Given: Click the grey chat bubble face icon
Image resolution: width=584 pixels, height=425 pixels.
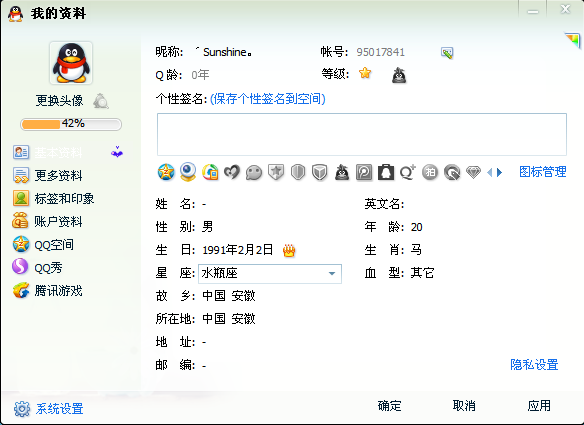Looking at the screenshot, I should (254, 173).
